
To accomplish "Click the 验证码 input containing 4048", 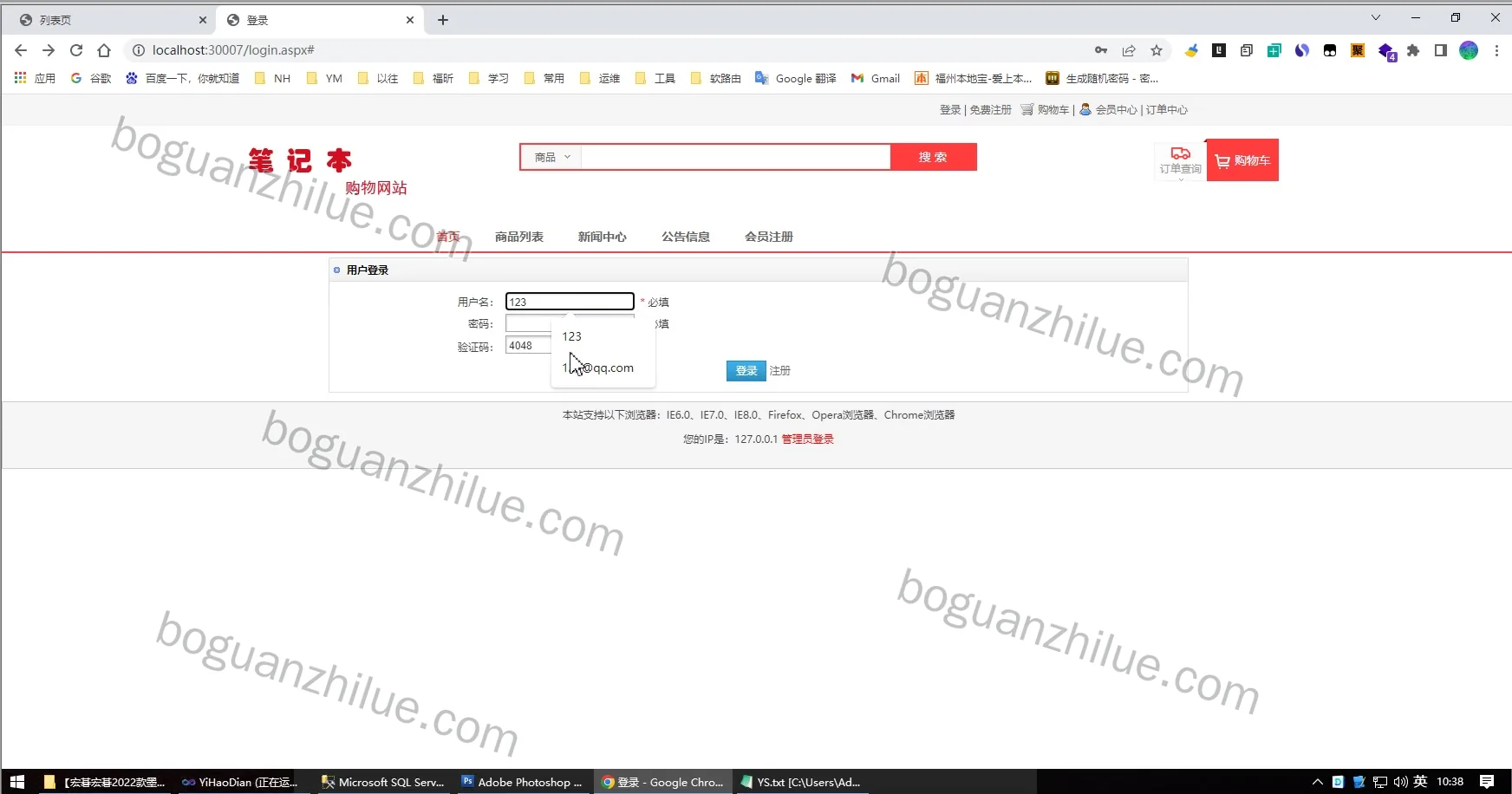I will click(528, 345).
